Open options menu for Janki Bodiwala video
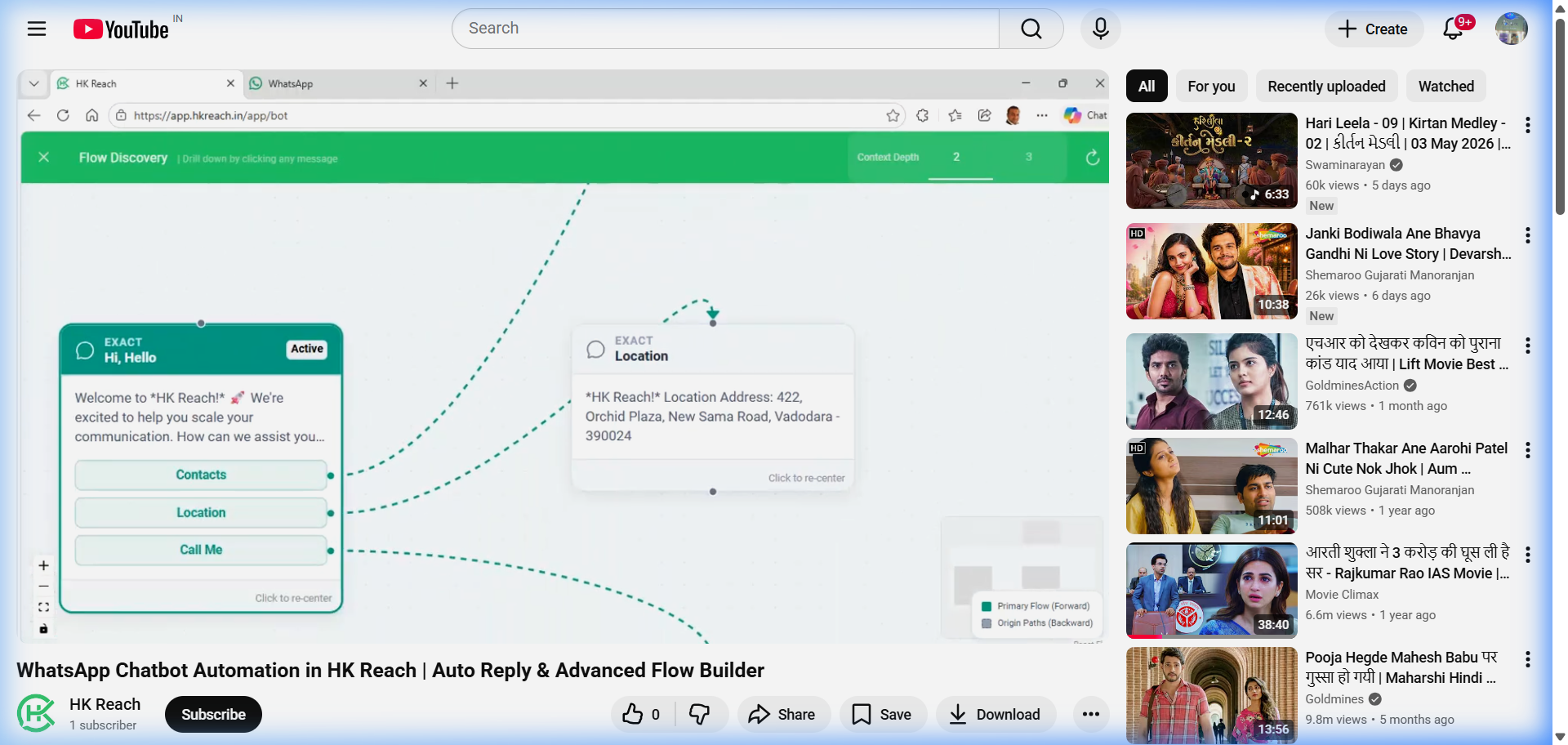The image size is (1568, 745). tap(1527, 235)
